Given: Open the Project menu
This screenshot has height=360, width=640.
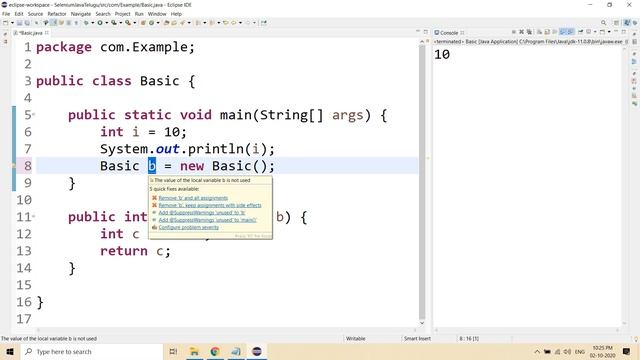Looking at the screenshot, I should pyautogui.click(x=122, y=14).
